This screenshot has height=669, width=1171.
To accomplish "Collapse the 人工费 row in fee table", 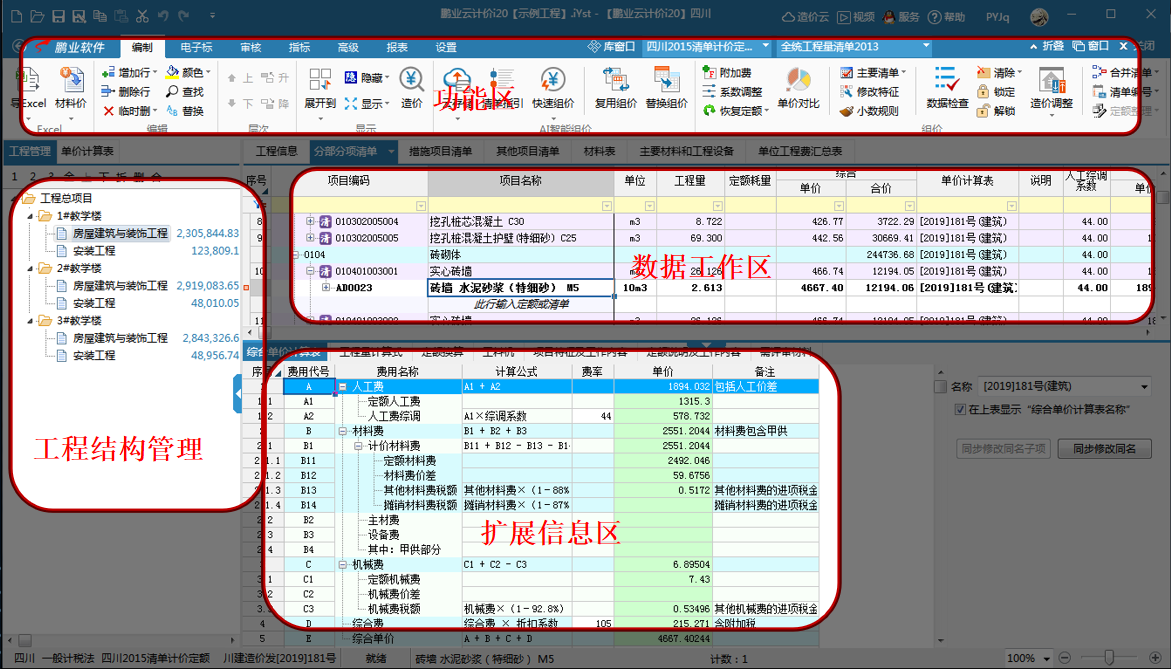I will 343,387.
